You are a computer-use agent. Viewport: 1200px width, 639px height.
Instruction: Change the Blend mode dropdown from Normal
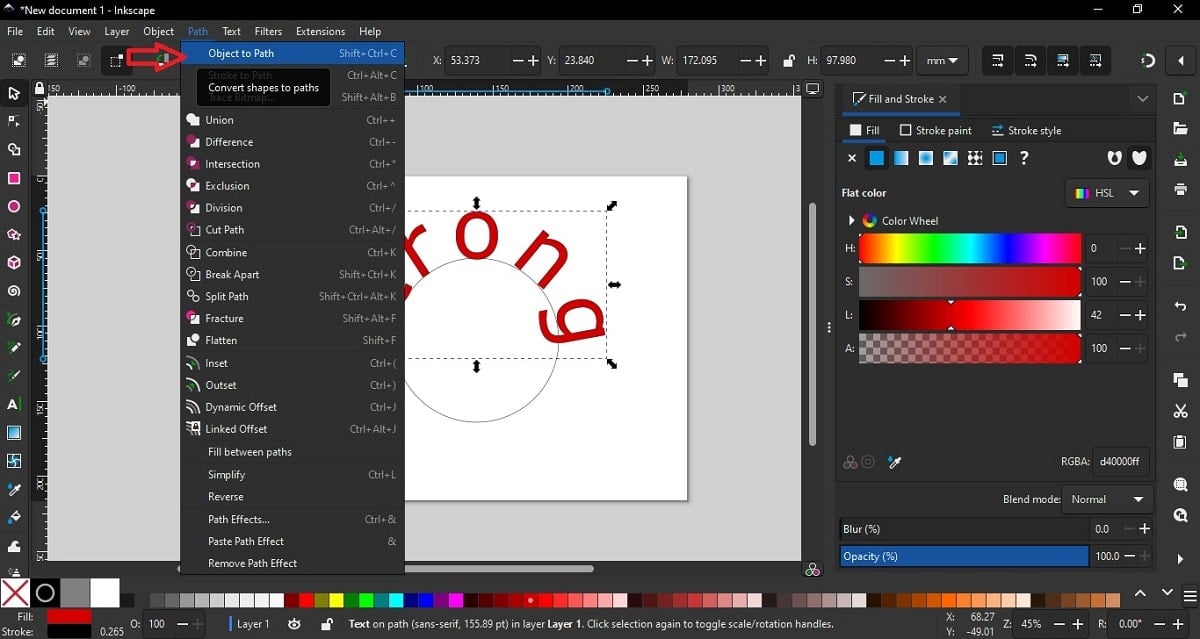[1107, 499]
